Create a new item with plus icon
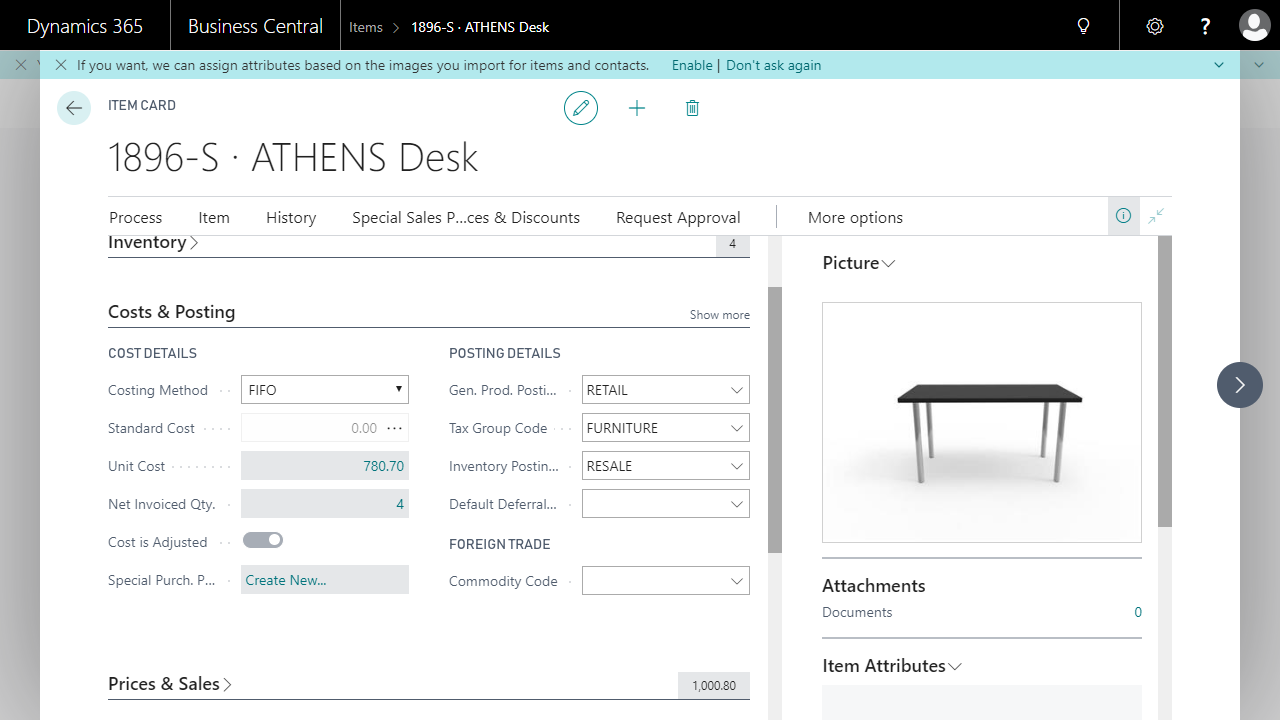This screenshot has height=720, width=1280. click(x=637, y=107)
